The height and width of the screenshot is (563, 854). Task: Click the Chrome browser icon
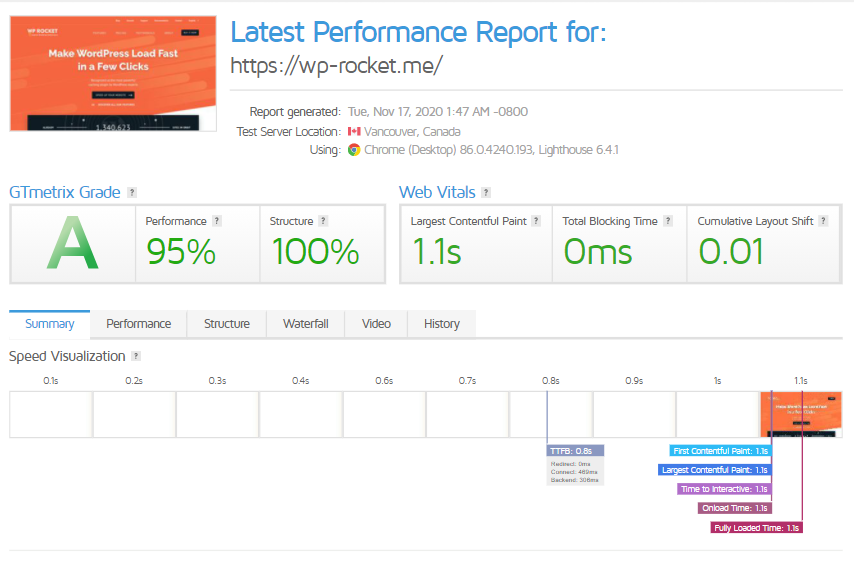pos(354,150)
